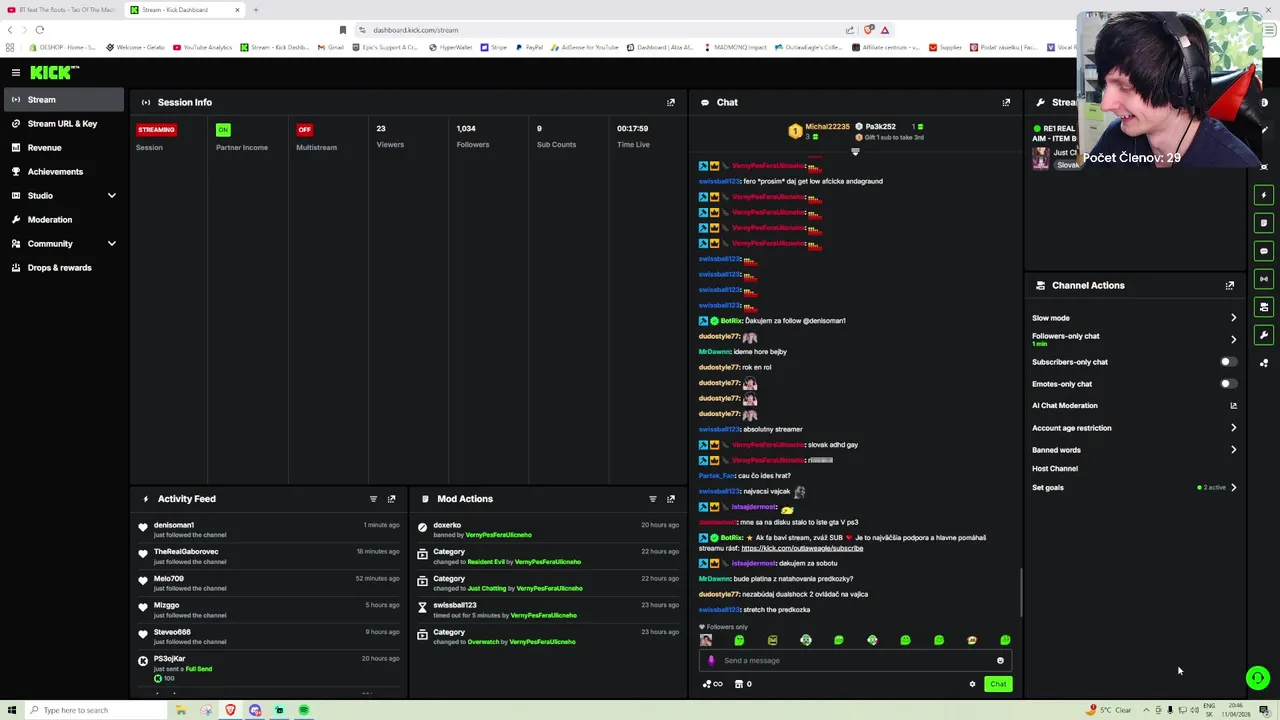Viewport: 1280px width, 720px height.
Task: Click the purple microphone icon in message box
Action: click(712, 660)
